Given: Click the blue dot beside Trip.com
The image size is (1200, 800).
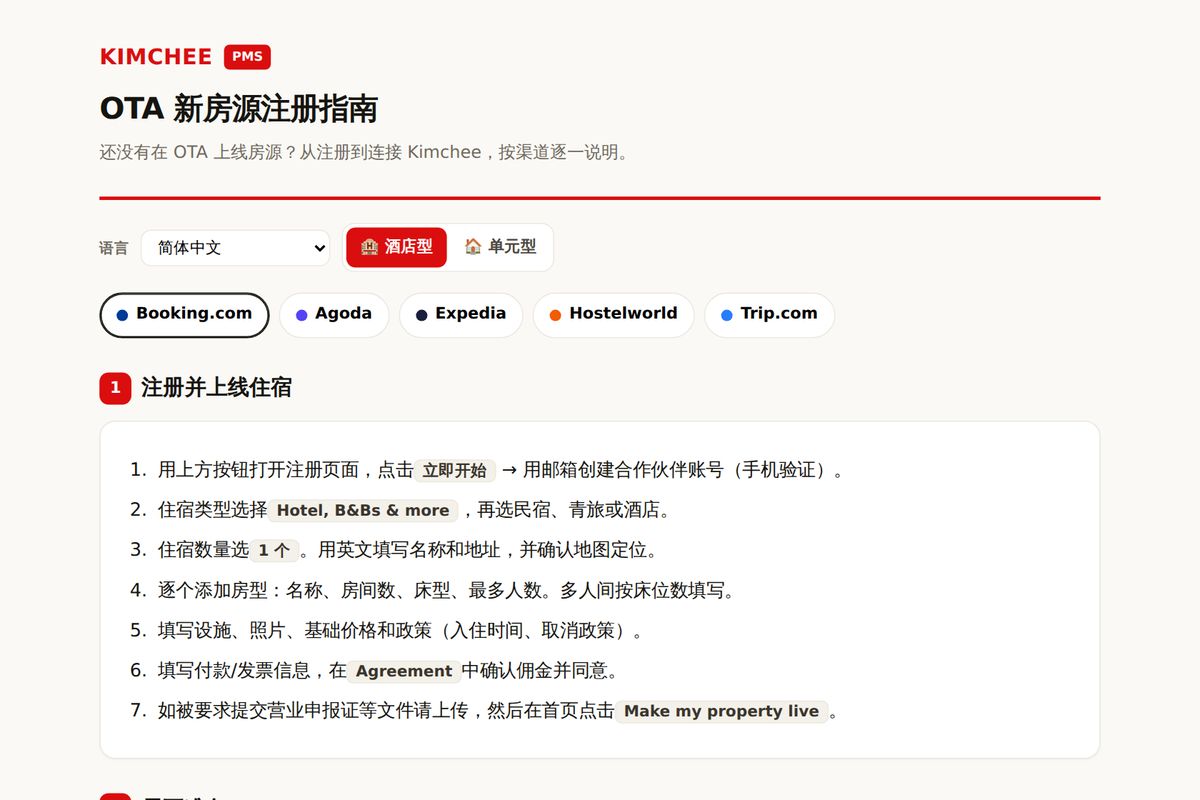Looking at the screenshot, I should pos(726,315).
